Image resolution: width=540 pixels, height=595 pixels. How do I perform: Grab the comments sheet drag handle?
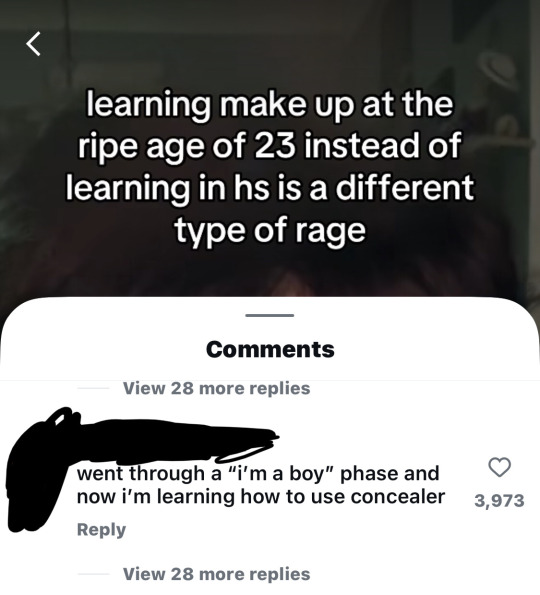[269, 315]
